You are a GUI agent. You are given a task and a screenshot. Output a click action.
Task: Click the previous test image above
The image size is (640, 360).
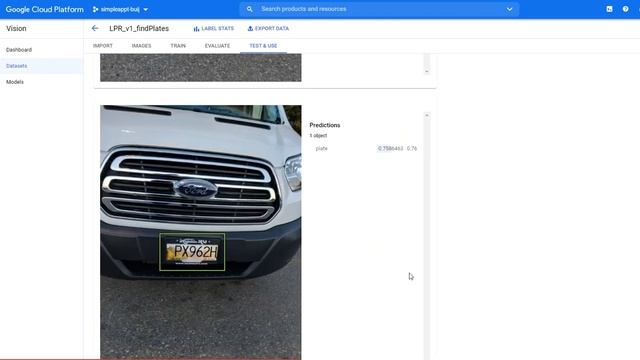pos(201,67)
